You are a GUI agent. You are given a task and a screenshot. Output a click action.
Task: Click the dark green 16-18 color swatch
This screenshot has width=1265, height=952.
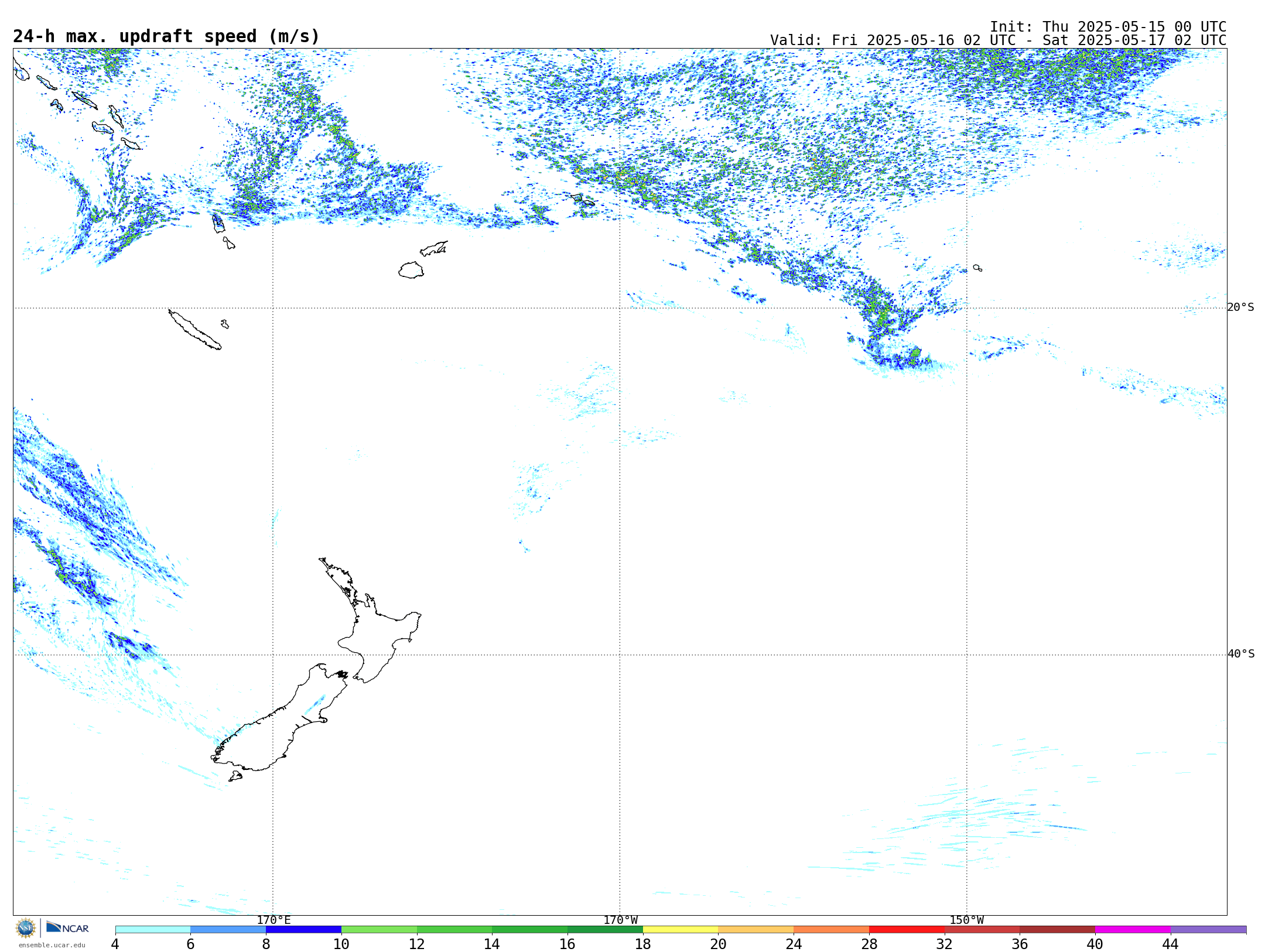click(x=605, y=929)
